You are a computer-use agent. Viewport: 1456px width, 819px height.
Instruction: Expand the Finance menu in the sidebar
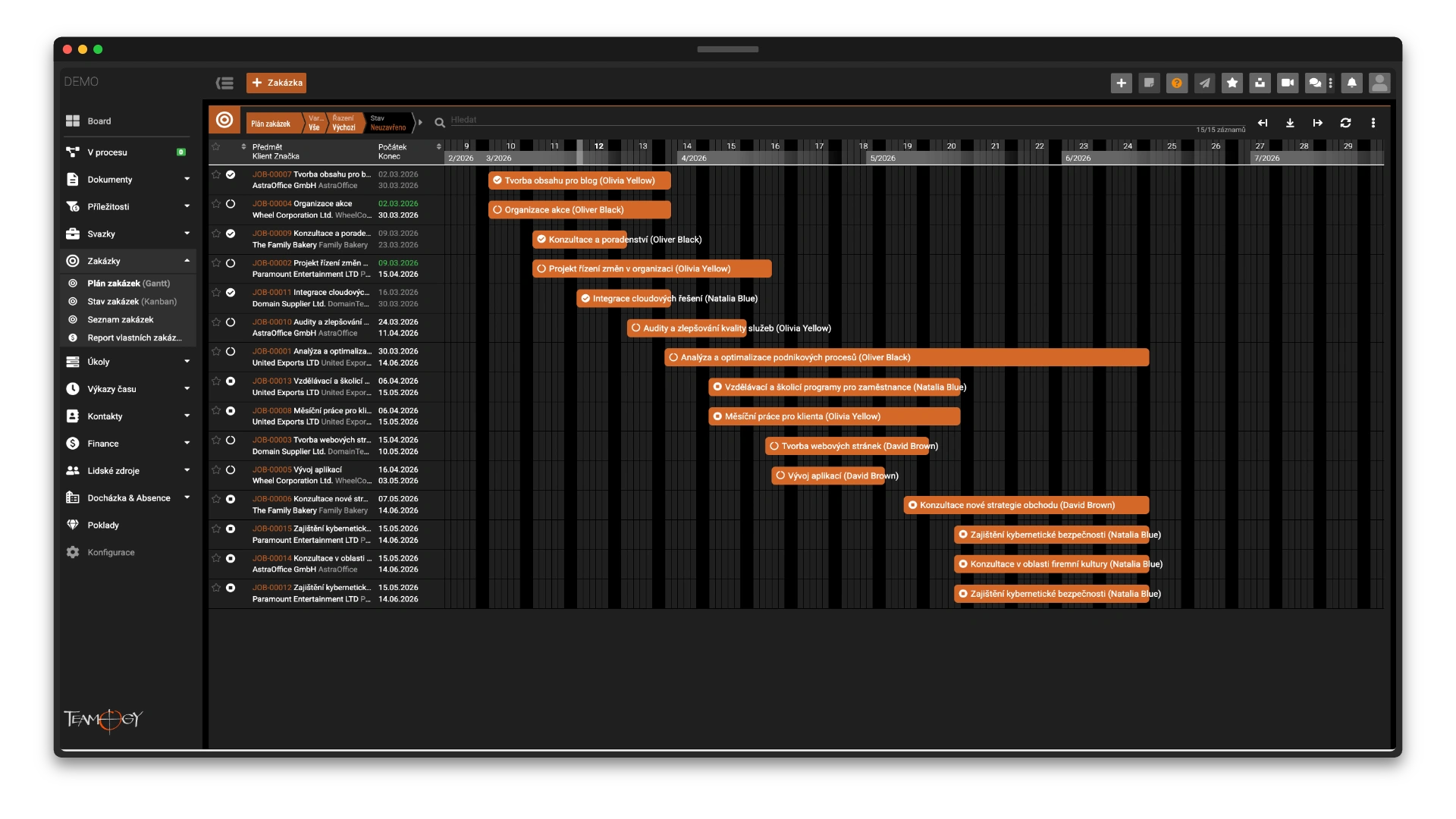(x=186, y=443)
